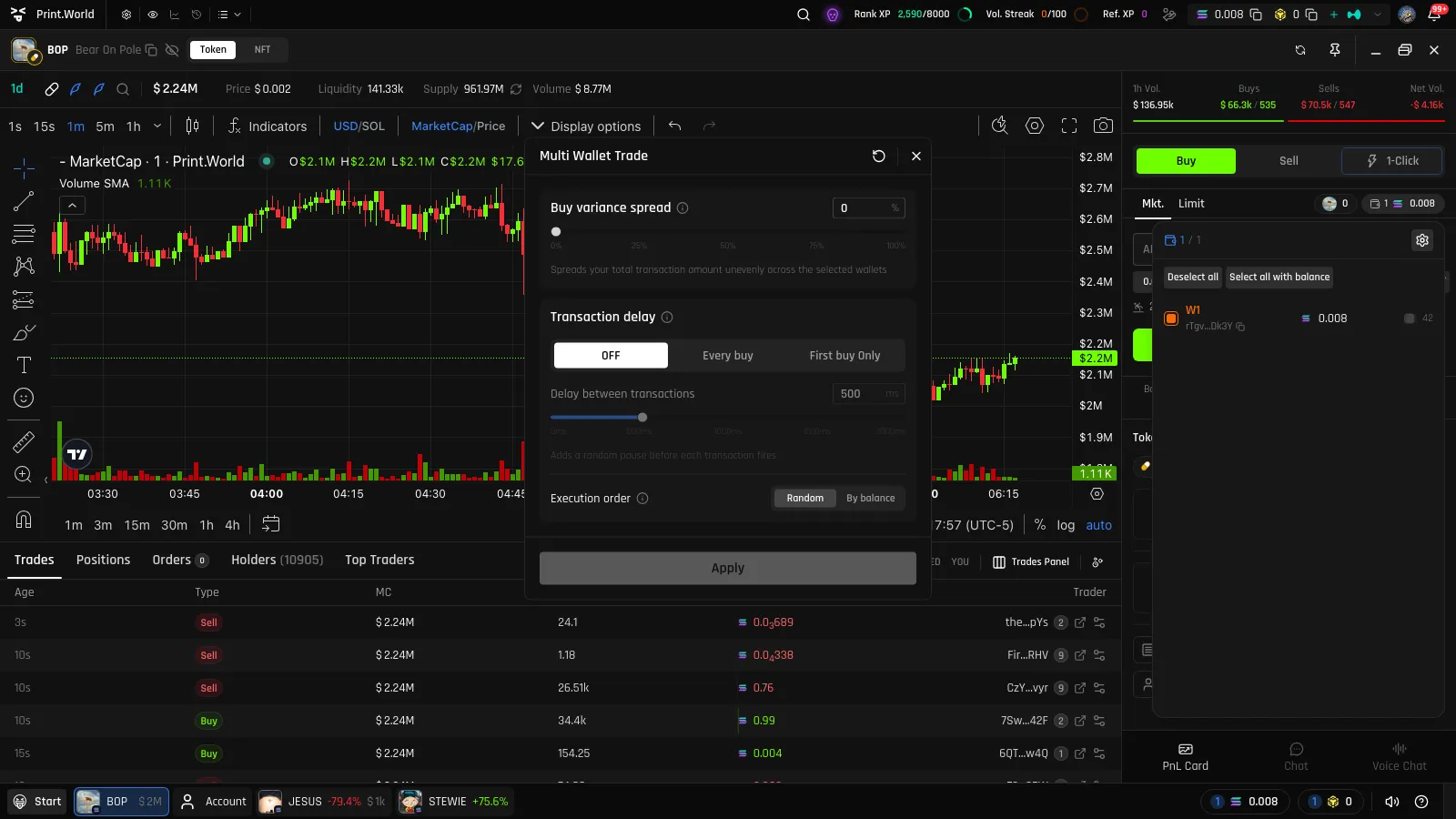
Task: Open chart time axis settings gear
Action: (x=1097, y=493)
